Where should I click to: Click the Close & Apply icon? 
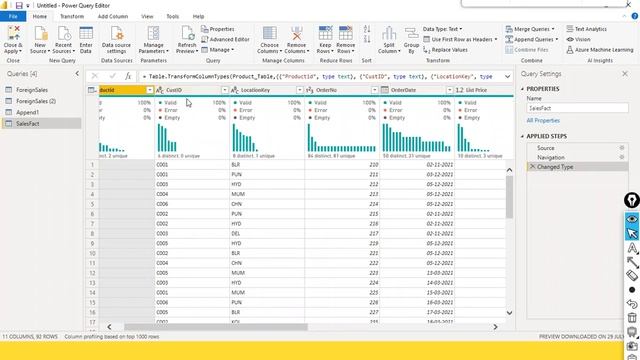[13, 33]
